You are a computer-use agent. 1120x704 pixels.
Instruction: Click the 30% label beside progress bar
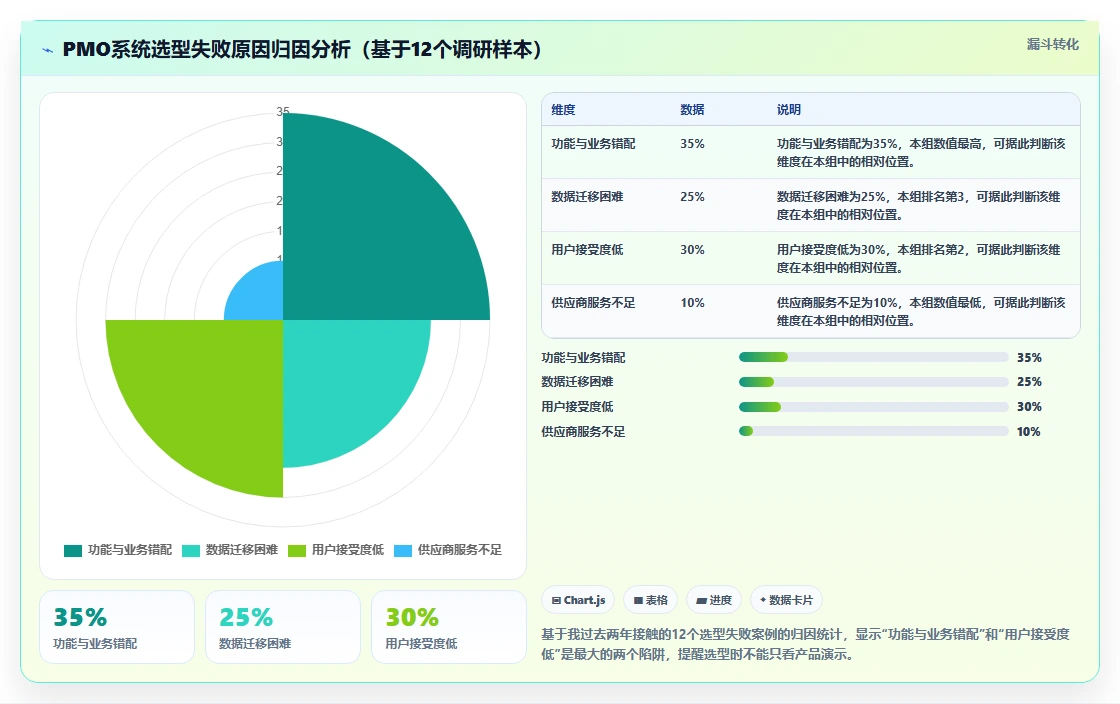[x=1029, y=407]
